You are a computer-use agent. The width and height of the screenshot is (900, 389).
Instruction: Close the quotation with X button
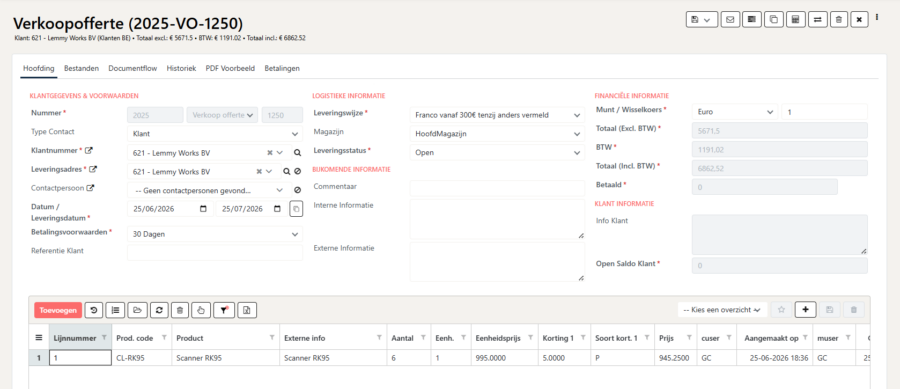pyautogui.click(x=859, y=19)
